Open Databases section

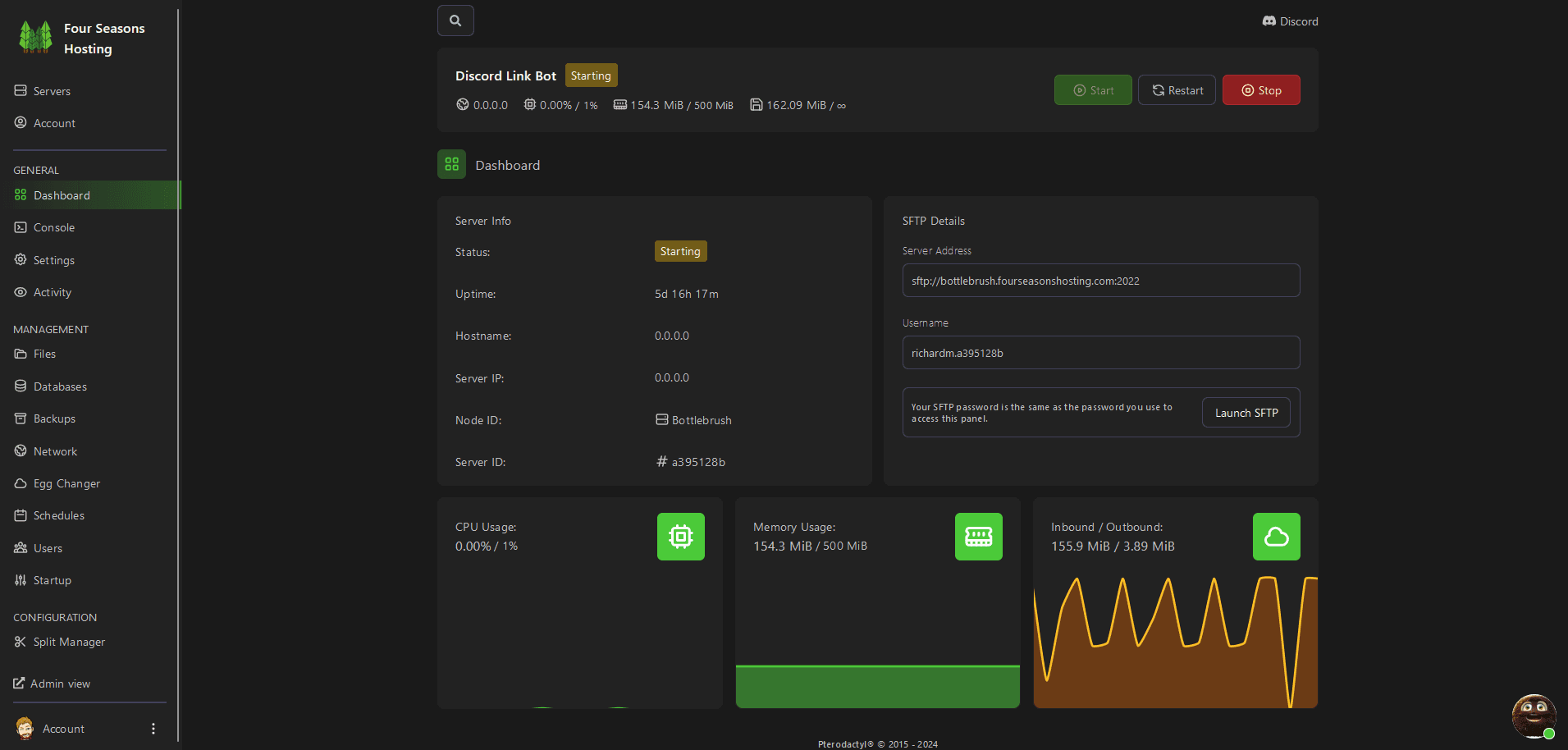click(x=90, y=386)
